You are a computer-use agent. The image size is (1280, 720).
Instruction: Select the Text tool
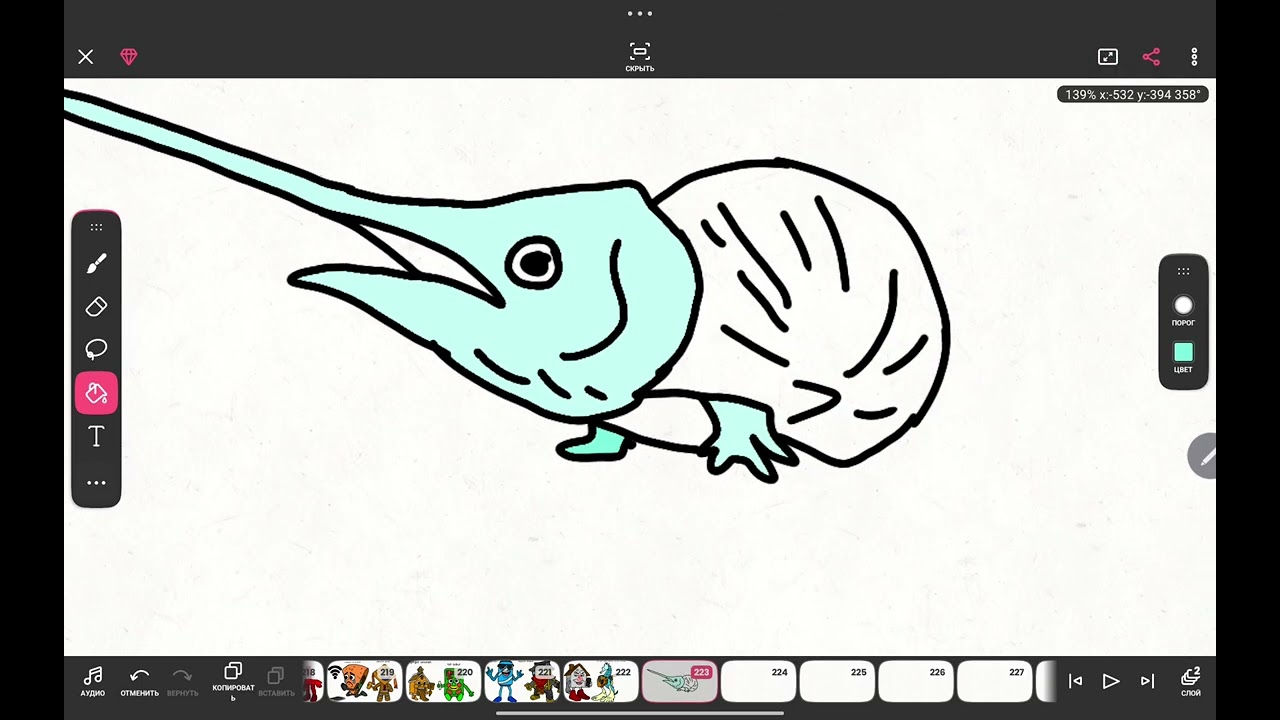click(x=96, y=437)
